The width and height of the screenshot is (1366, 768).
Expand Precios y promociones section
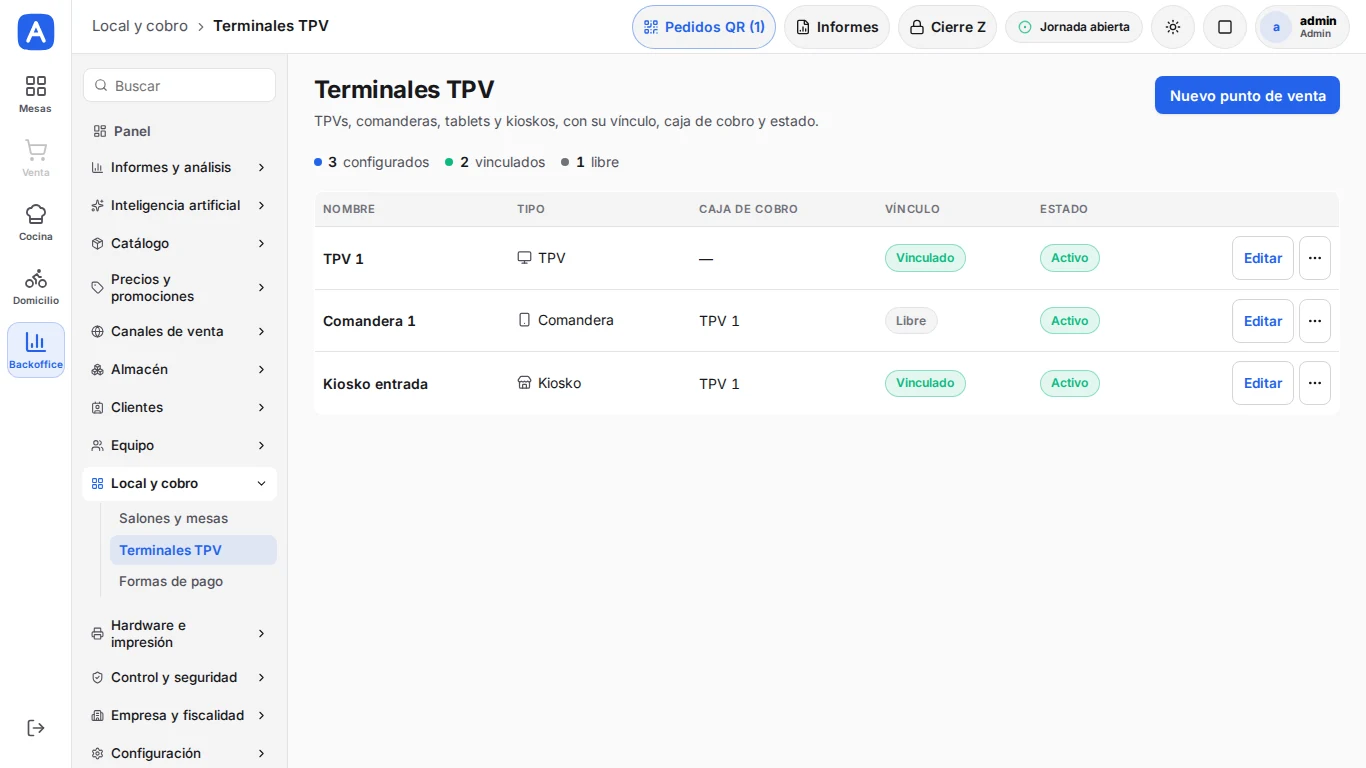[179, 288]
